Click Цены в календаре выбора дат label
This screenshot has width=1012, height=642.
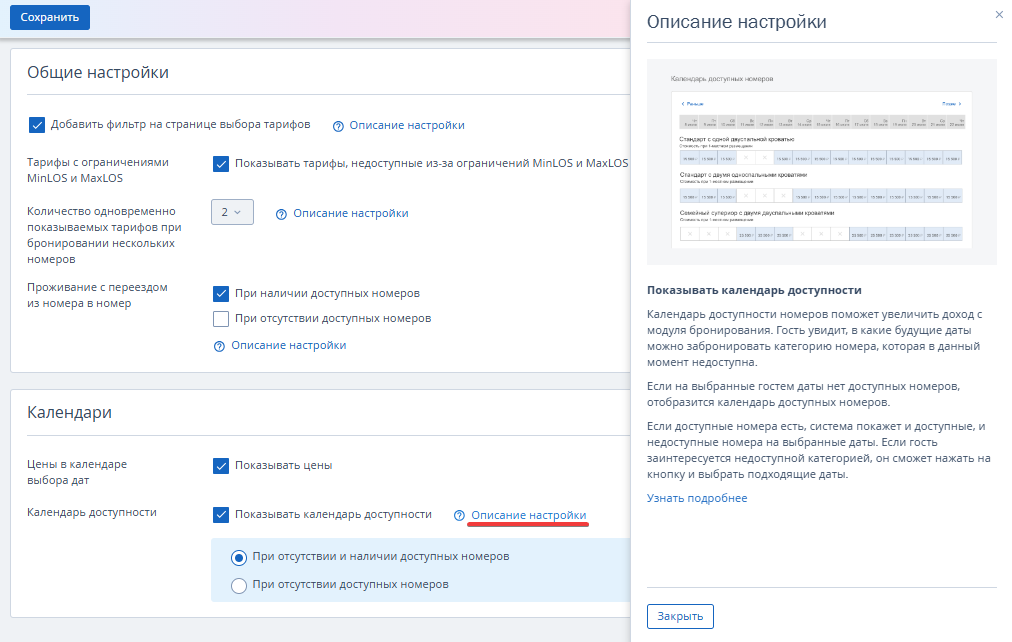(77, 472)
